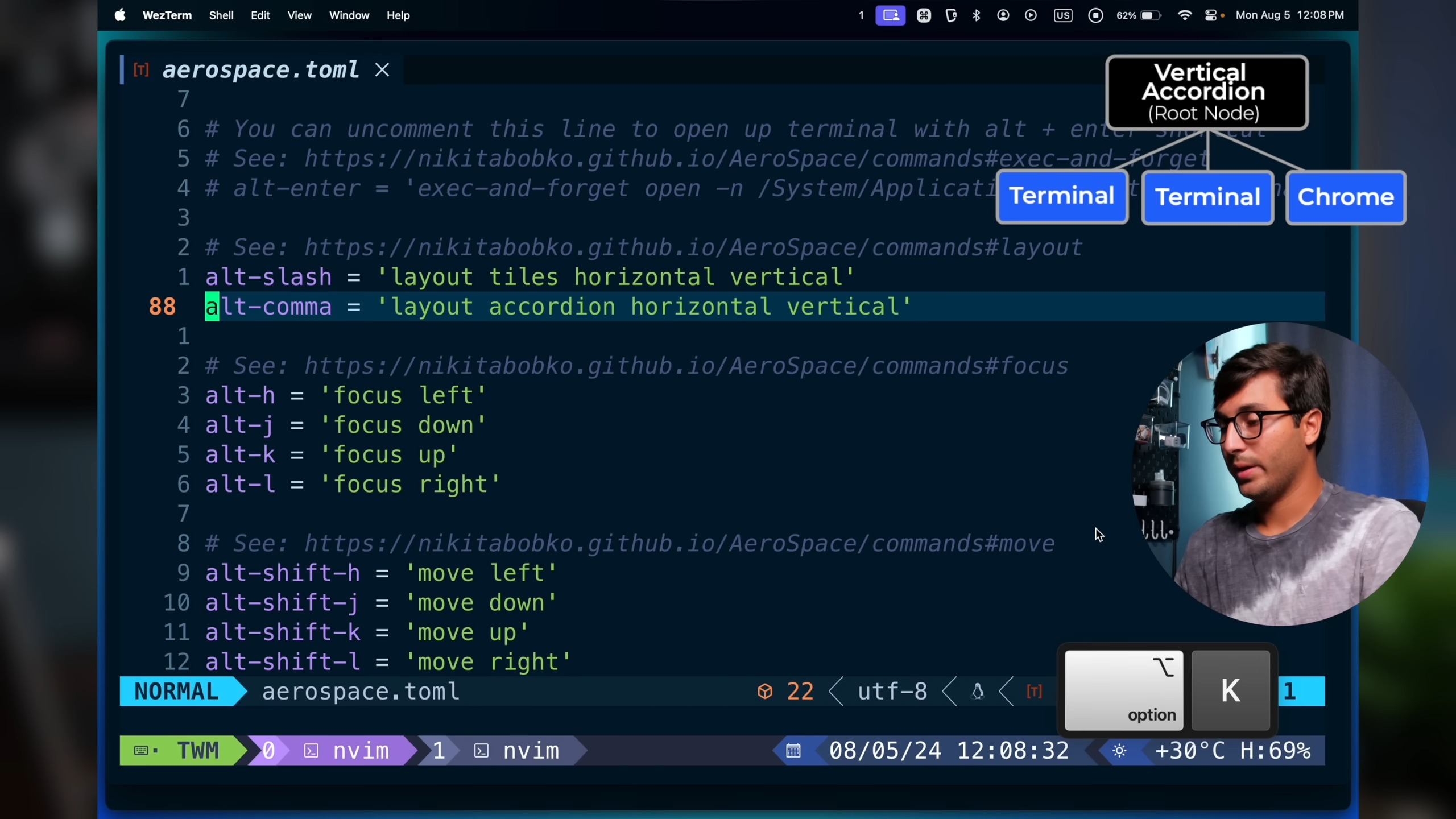
Task: Open the Window menu
Action: [349, 15]
